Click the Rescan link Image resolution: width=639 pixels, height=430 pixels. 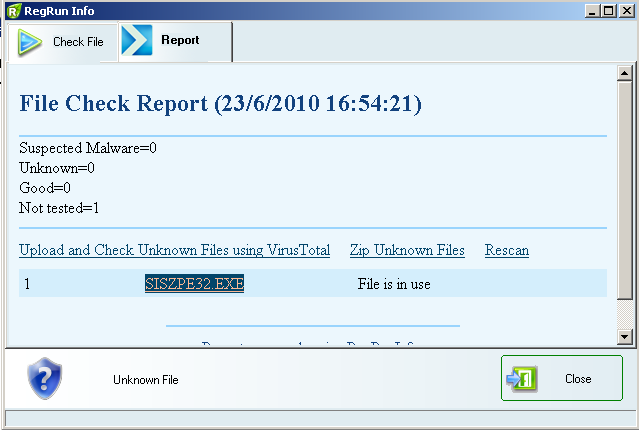click(x=507, y=250)
